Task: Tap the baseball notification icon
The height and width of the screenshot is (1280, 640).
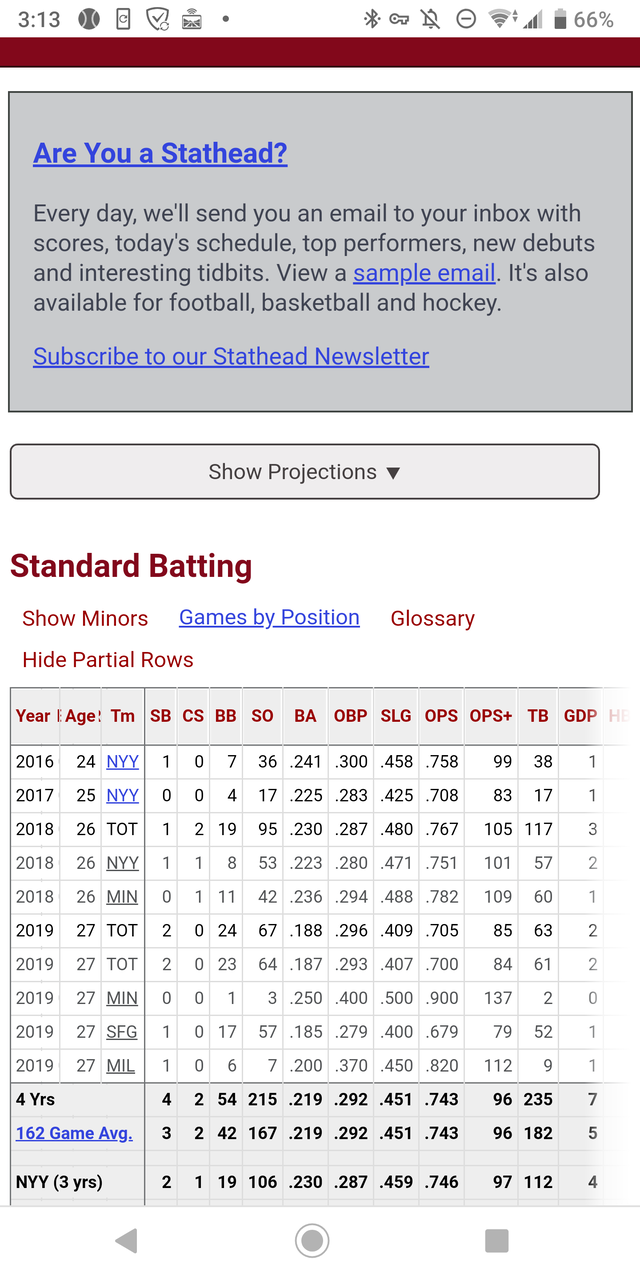Action: tap(88, 19)
